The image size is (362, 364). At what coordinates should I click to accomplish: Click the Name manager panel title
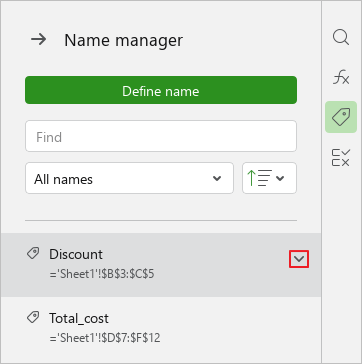pyautogui.click(x=123, y=40)
